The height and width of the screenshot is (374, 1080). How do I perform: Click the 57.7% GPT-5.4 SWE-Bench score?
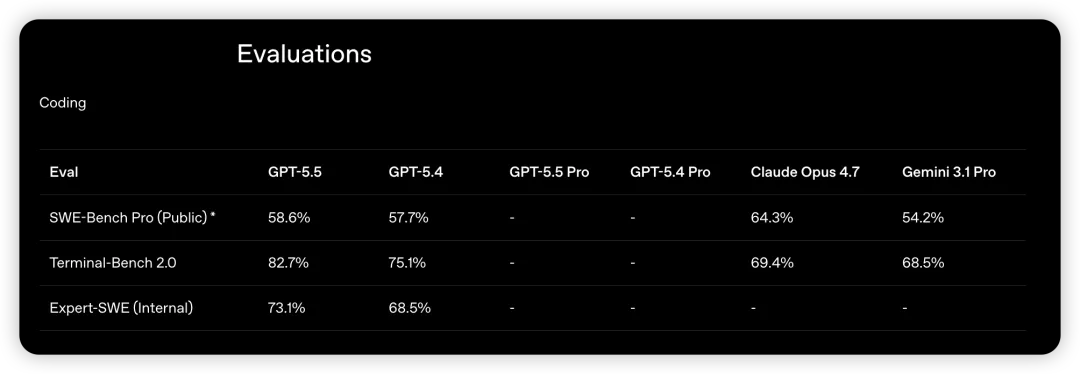click(x=408, y=218)
